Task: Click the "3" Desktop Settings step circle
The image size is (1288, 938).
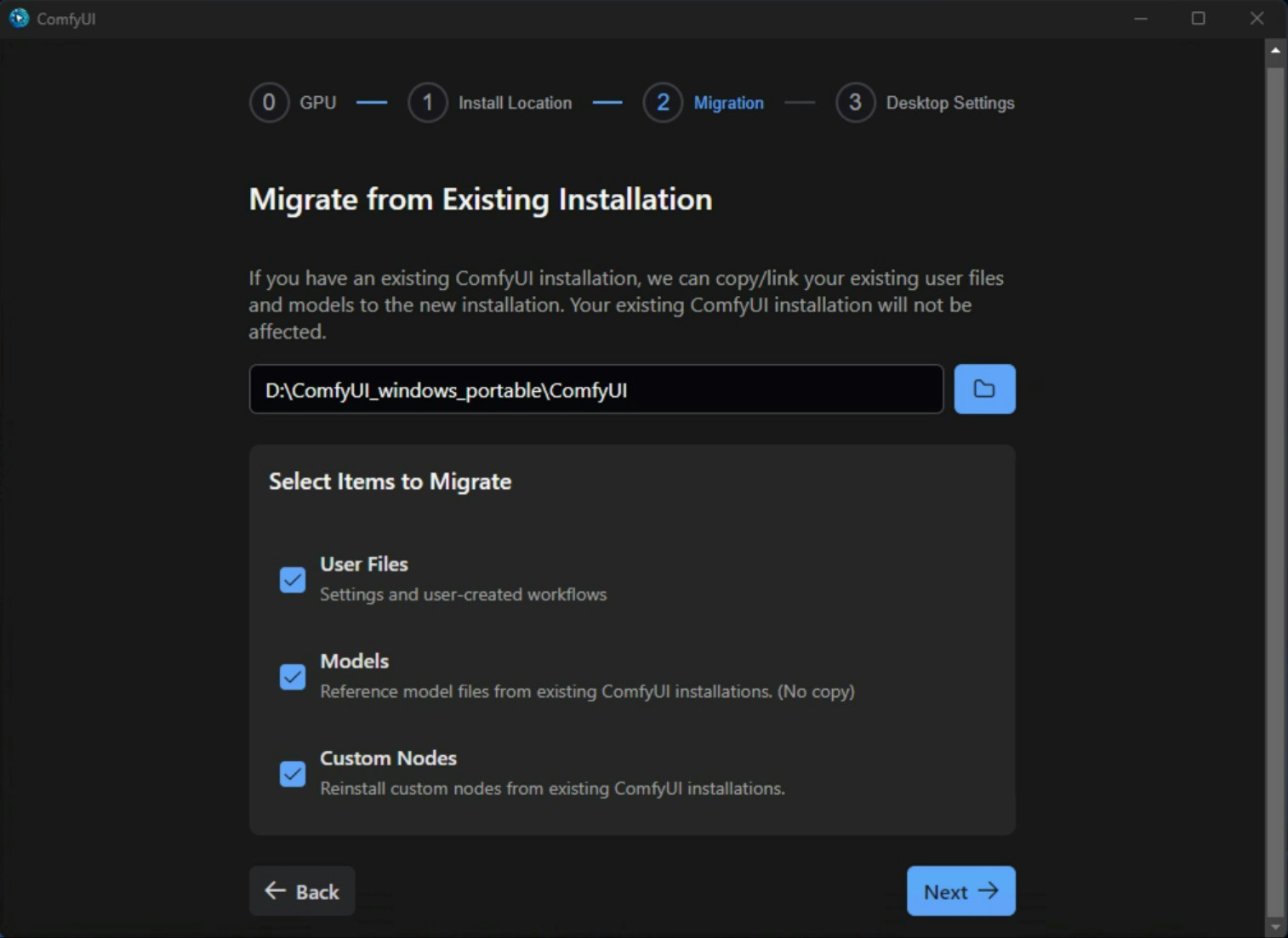Action: (x=856, y=102)
